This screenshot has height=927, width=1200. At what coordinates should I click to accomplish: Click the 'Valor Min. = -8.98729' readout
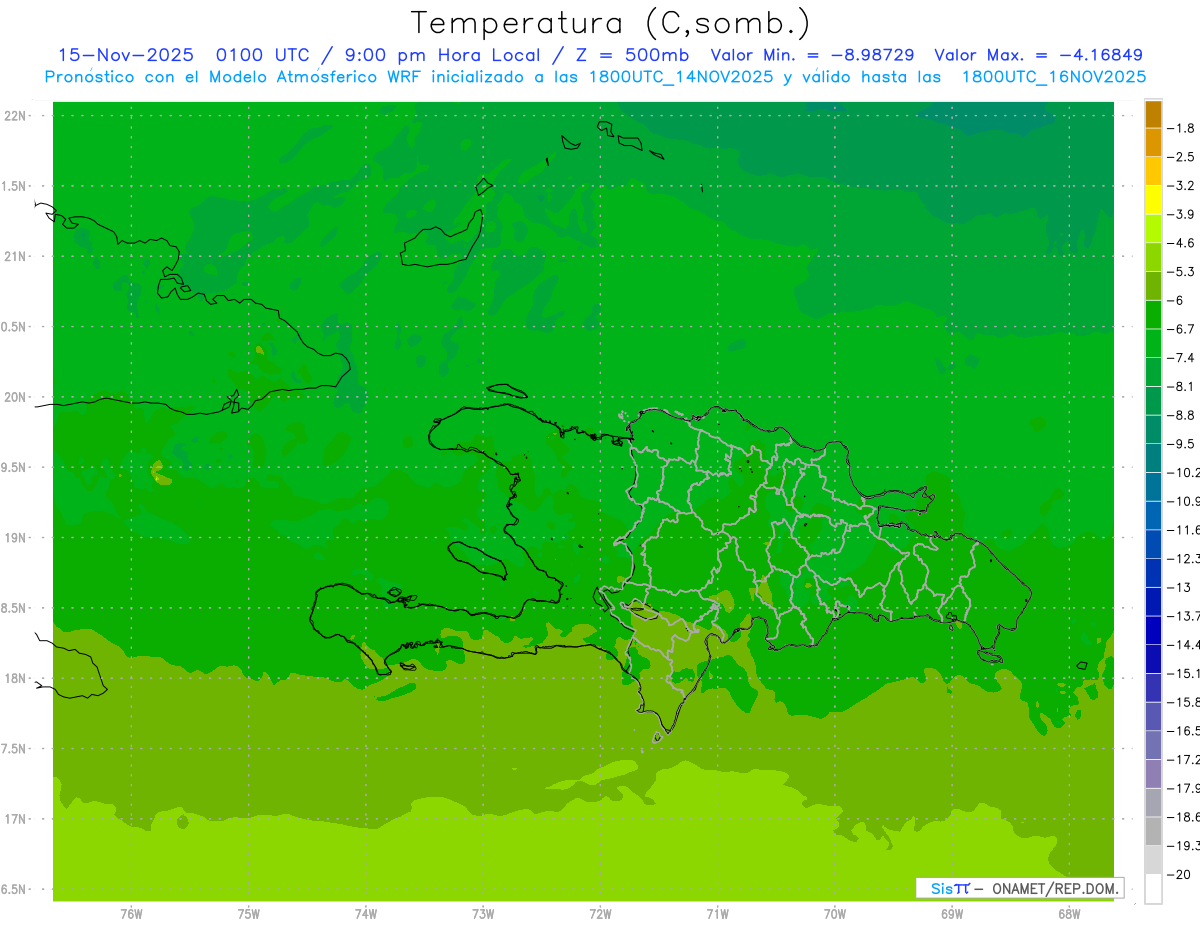point(812,55)
